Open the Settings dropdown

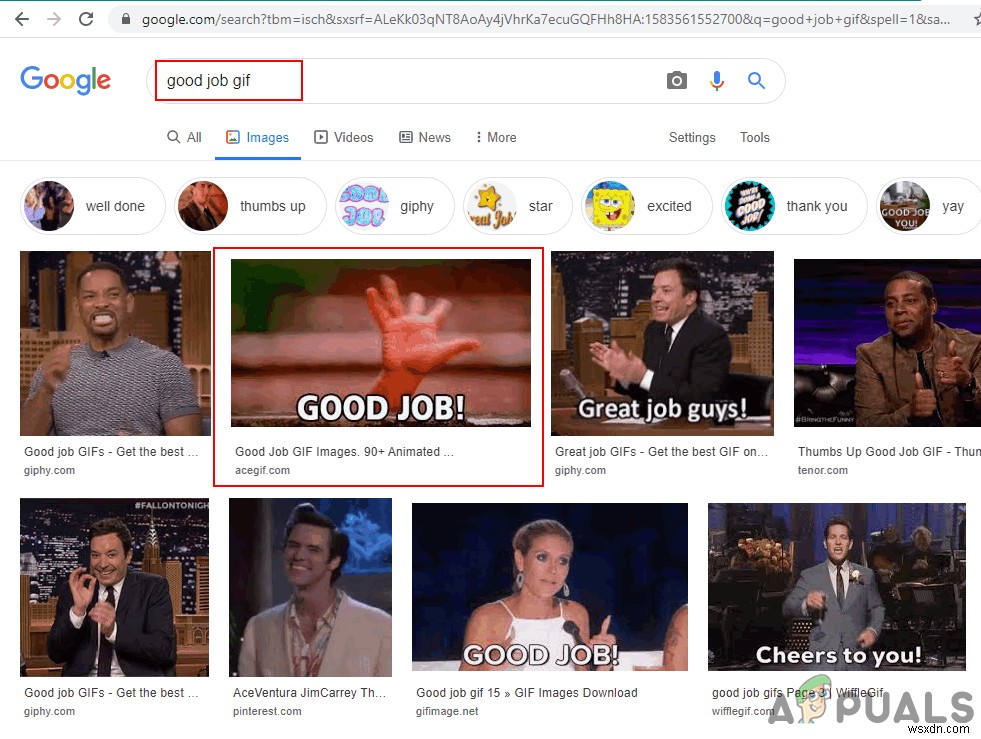pyautogui.click(x=692, y=137)
